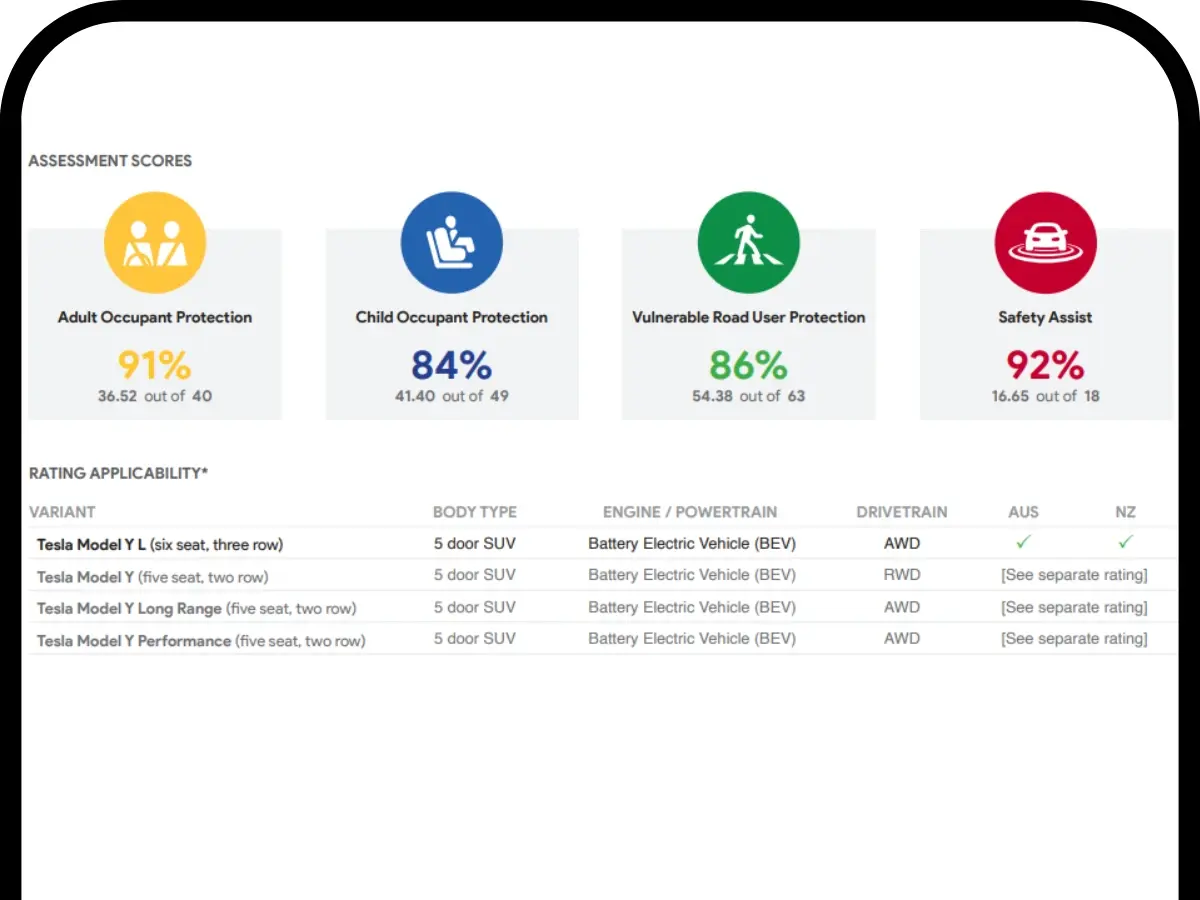Viewport: 1200px width, 900px height.
Task: Select the Tesla Model Y five seat variant
Action: 153,577
